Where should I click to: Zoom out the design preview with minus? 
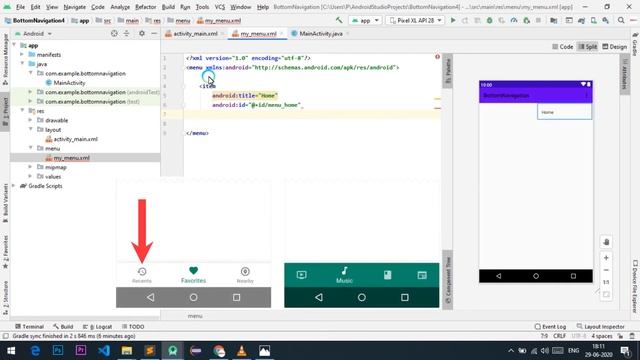(x=606, y=270)
